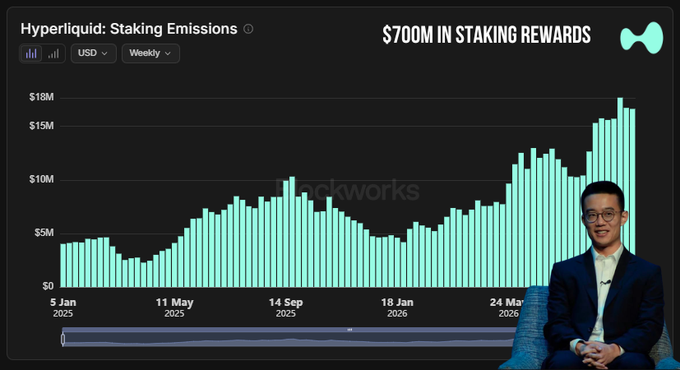Viewport: 680px width, 370px height.
Task: Click the '5 Jan 2025' x-axis label
Action: pos(63,308)
